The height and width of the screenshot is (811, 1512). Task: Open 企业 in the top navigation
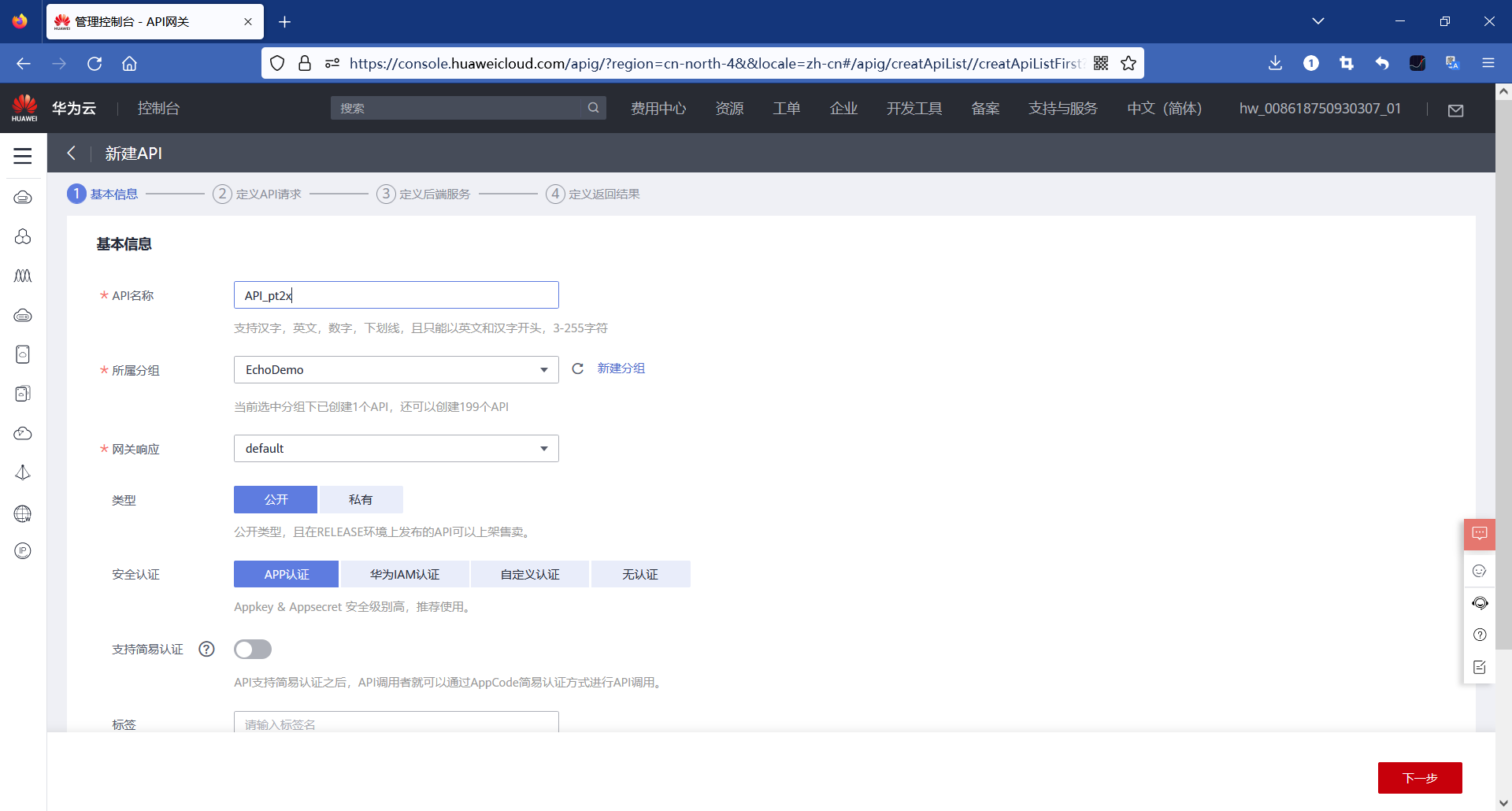843,109
